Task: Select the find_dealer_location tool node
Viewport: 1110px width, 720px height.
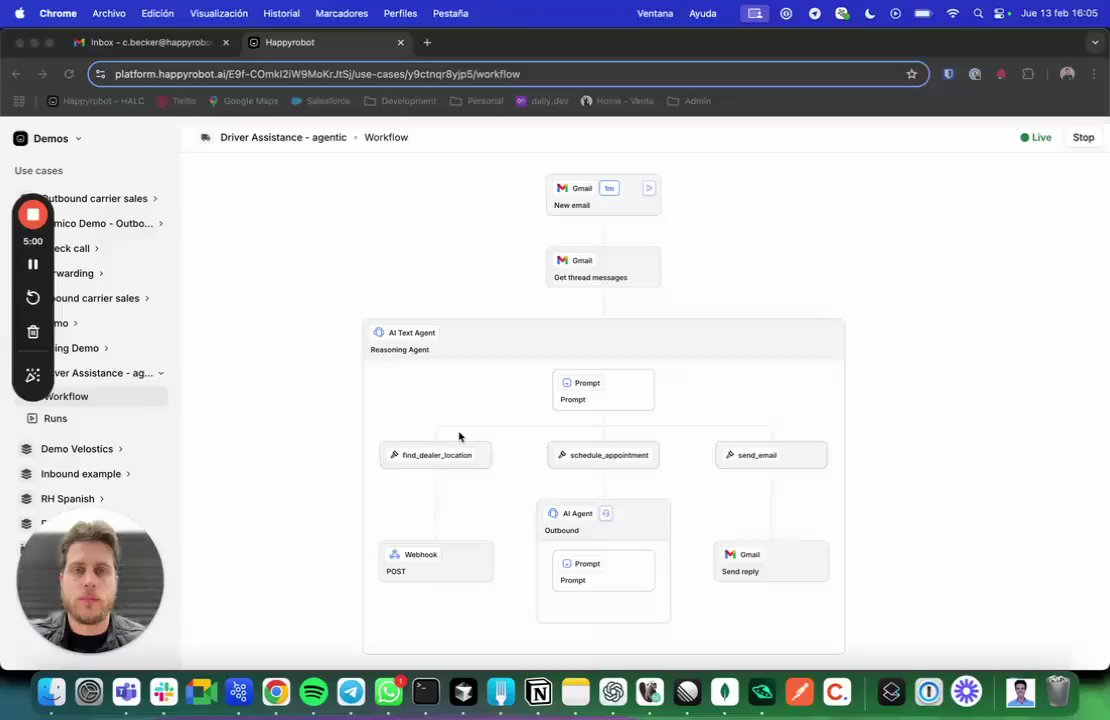Action: 435,455
